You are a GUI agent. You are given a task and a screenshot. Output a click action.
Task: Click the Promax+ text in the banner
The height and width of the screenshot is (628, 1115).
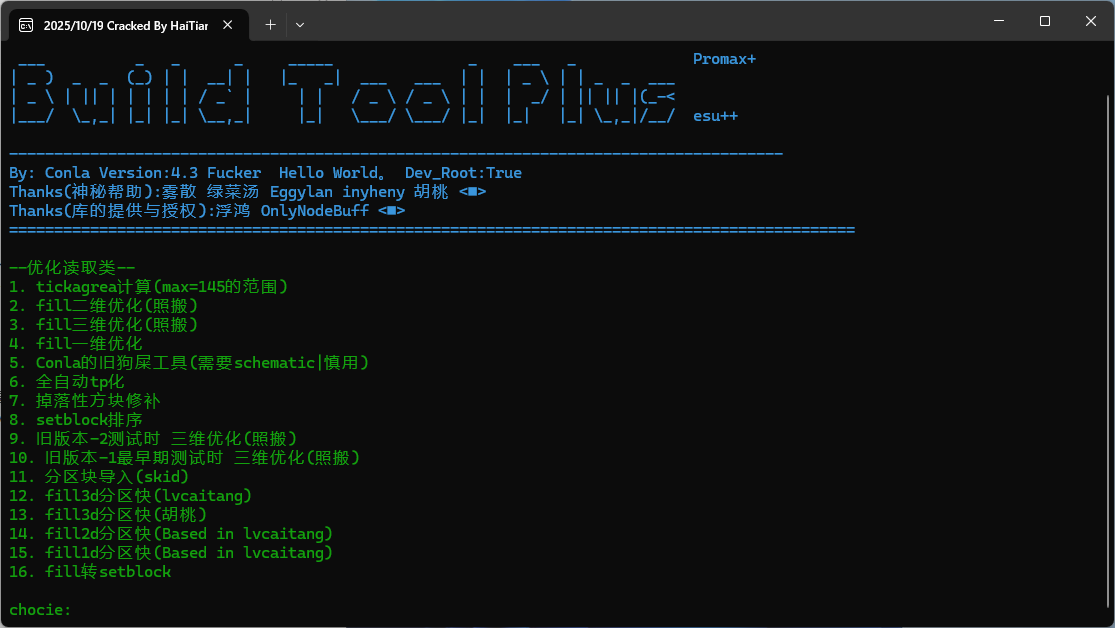click(724, 59)
